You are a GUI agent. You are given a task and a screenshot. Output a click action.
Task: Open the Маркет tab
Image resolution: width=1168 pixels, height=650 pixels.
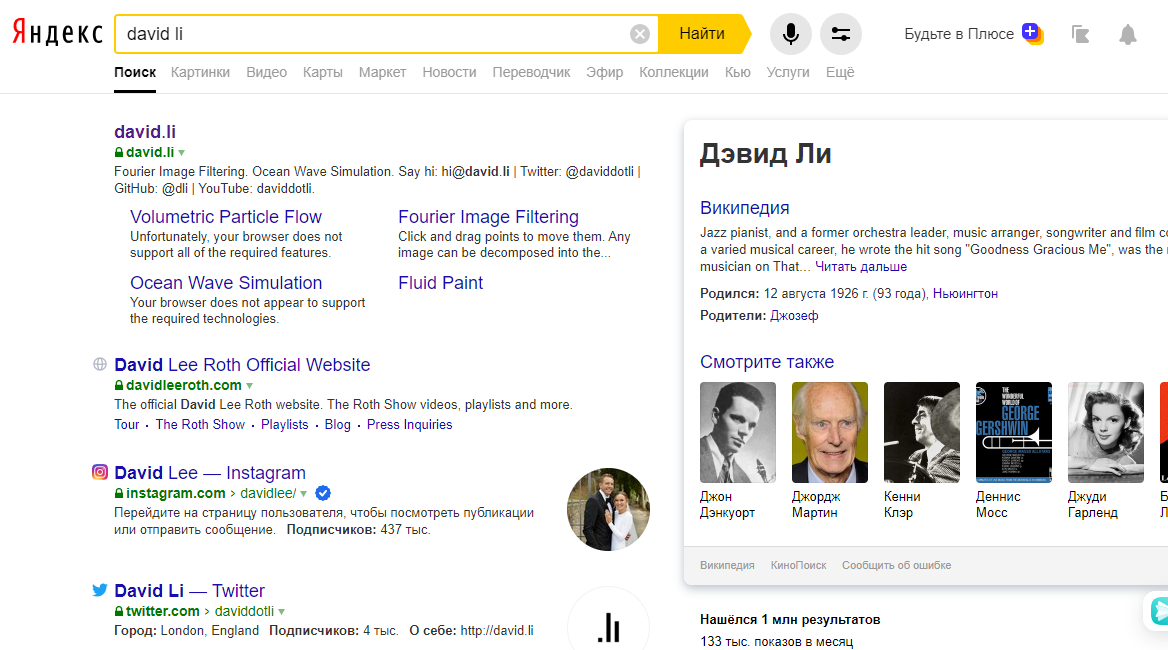(382, 72)
